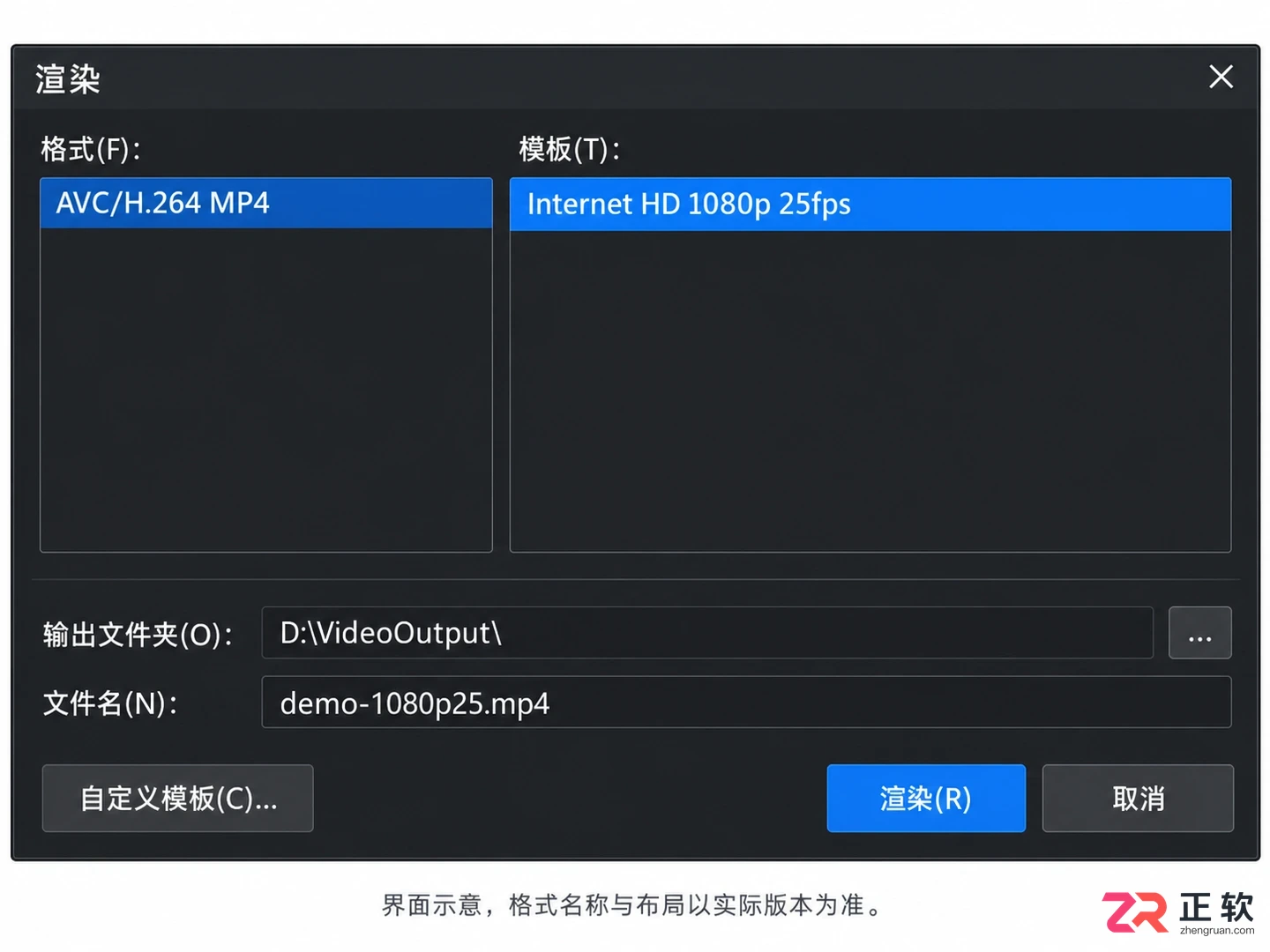Open the folder browse button (...)
Viewport: 1270px width, 952px height.
tap(1199, 633)
